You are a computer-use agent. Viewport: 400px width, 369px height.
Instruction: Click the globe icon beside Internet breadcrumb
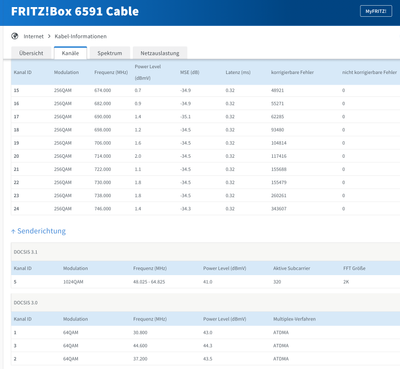point(15,36)
